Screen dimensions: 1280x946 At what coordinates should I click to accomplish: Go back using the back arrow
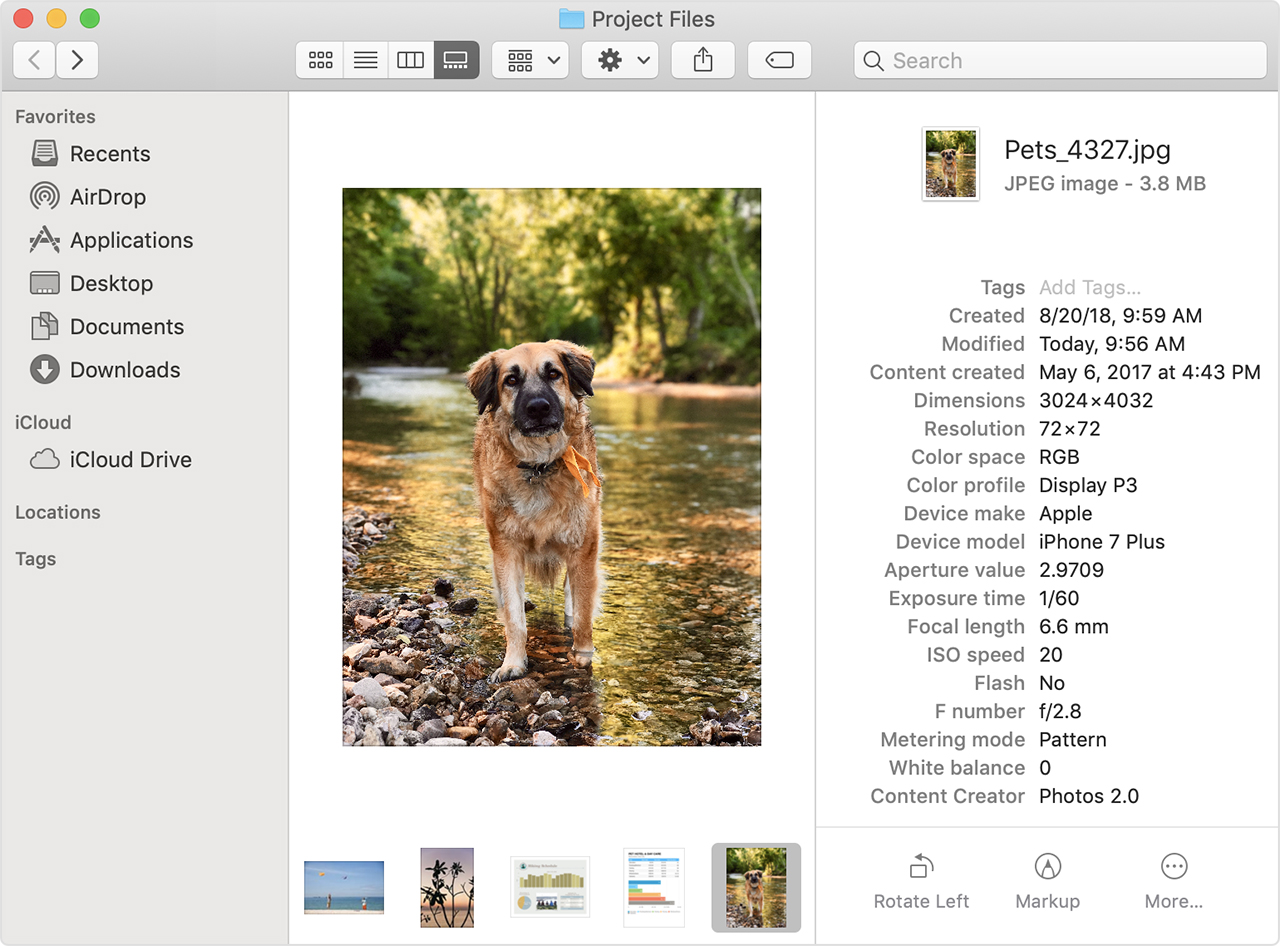pos(33,60)
